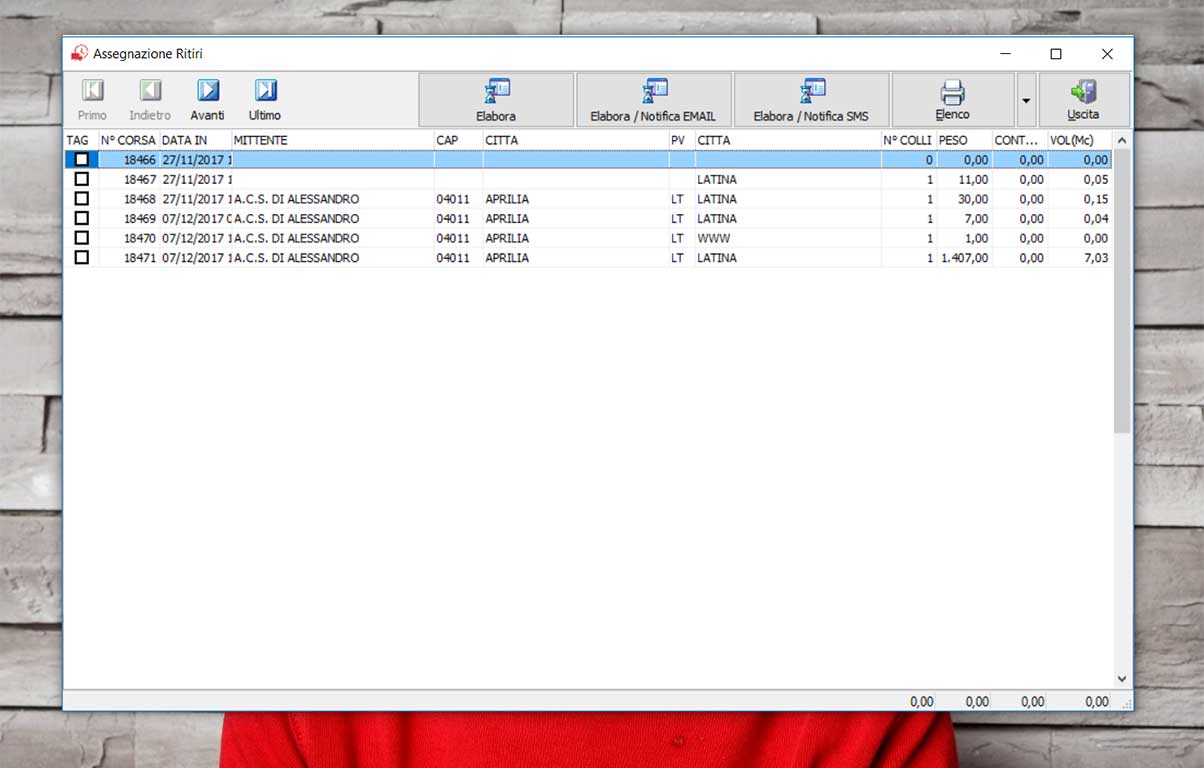
Task: Click volume value 7,03
Action: point(1096,257)
